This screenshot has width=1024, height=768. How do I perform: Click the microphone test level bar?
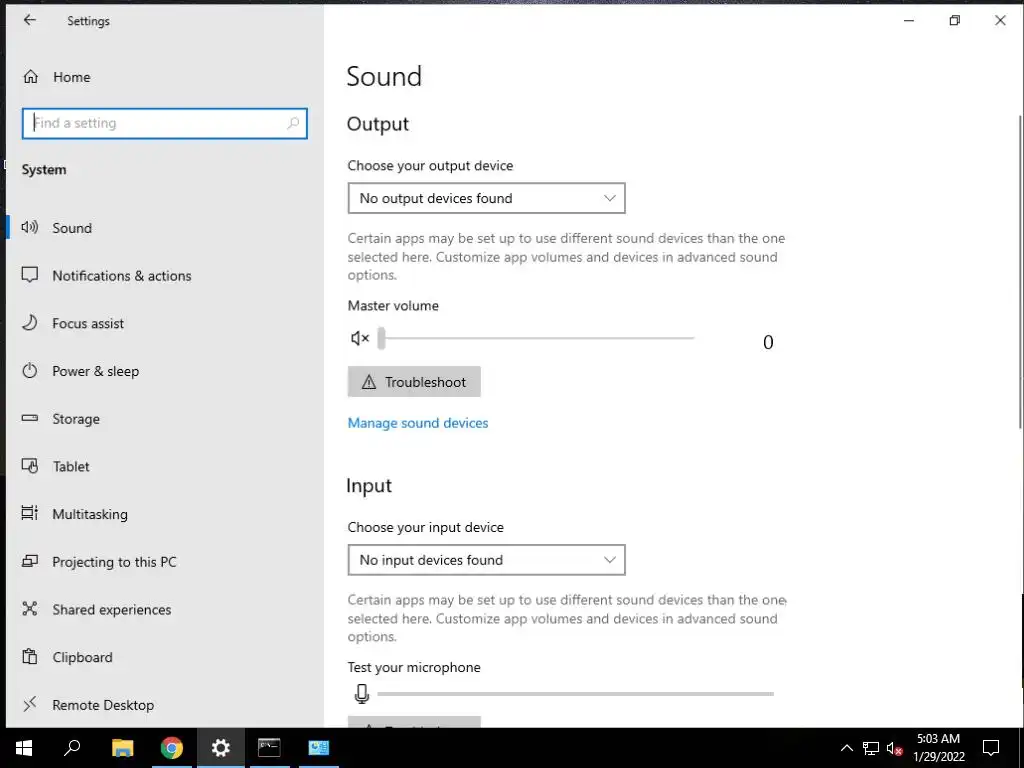[x=575, y=694]
